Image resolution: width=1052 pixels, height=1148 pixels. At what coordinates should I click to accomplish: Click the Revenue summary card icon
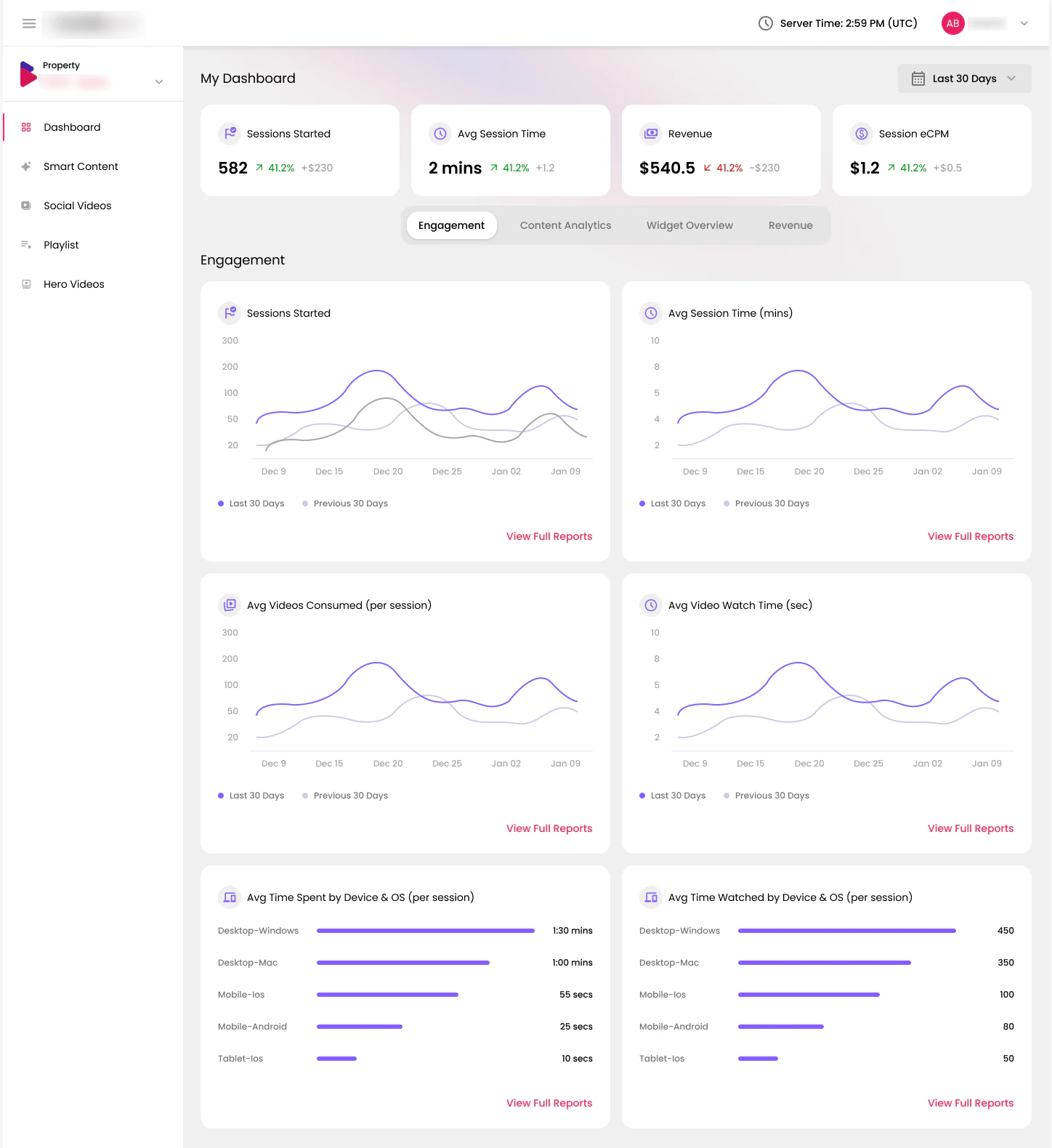(x=651, y=134)
